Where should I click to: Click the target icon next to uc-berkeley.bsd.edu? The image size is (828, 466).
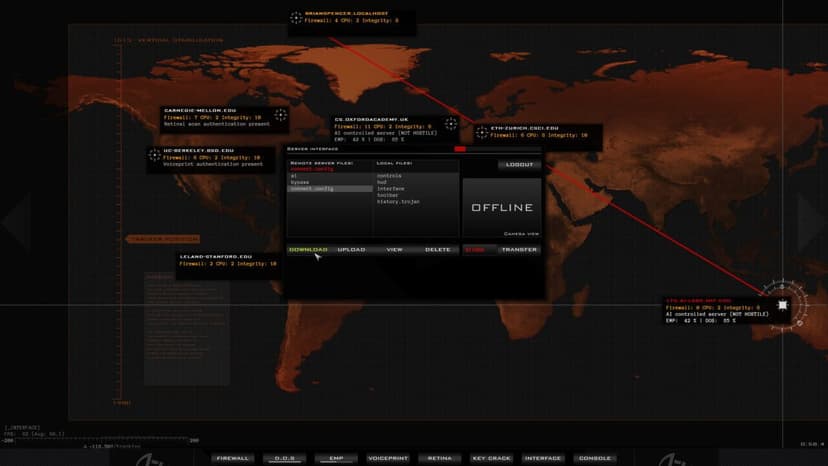coord(154,155)
